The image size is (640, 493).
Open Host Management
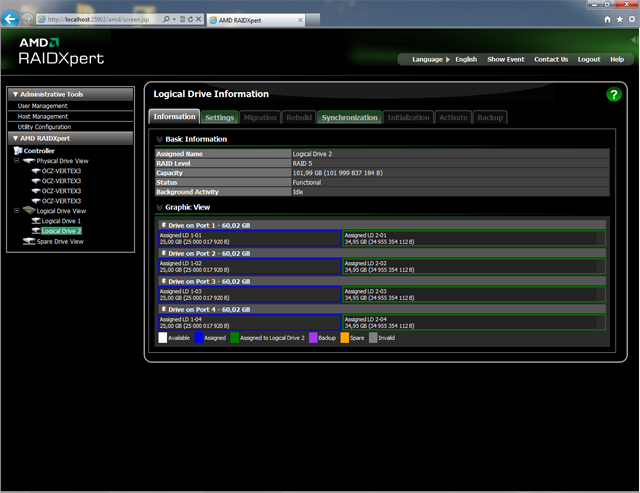tap(42, 117)
